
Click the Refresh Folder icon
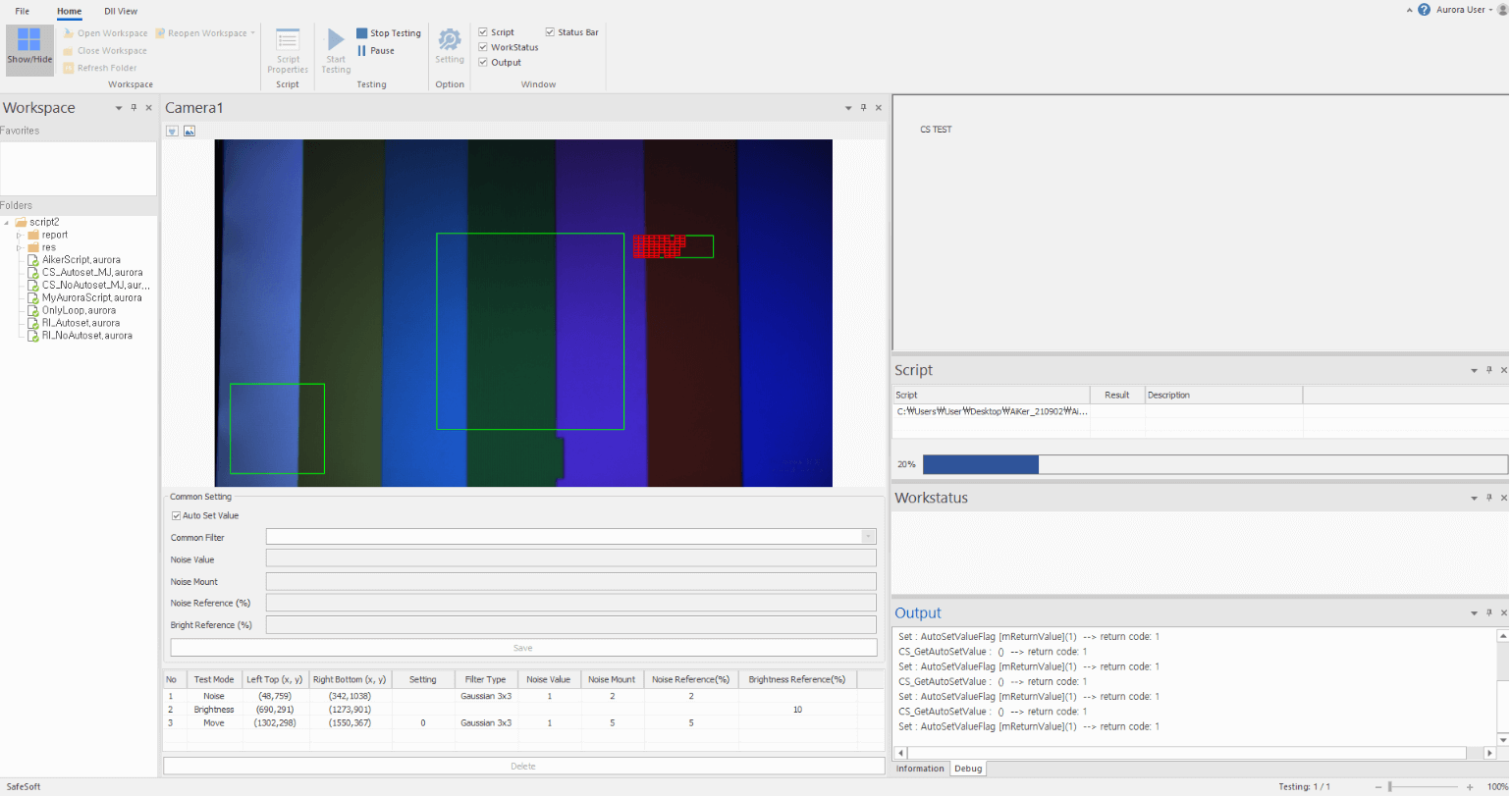(x=68, y=68)
